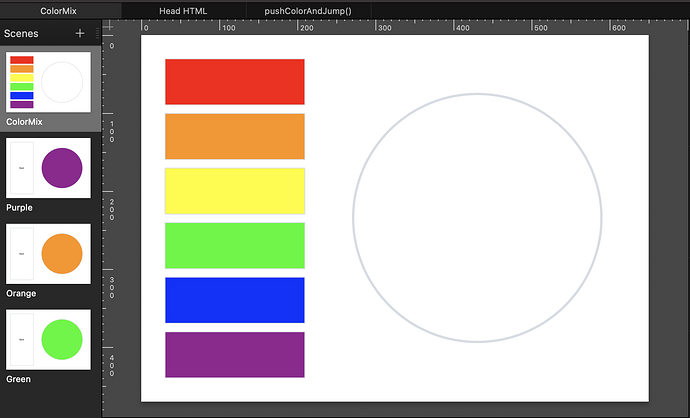This screenshot has height=418, width=690.
Task: Click the Scenes panel resize grip
Action: [97, 33]
